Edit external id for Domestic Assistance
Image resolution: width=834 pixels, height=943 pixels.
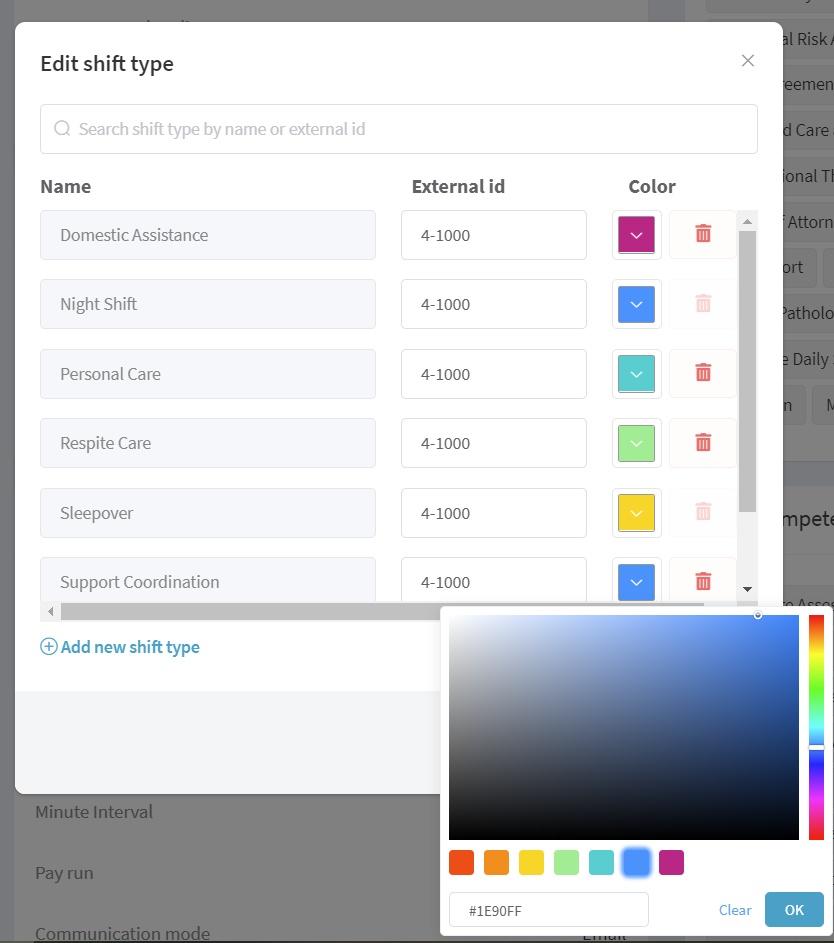pyautogui.click(x=494, y=235)
